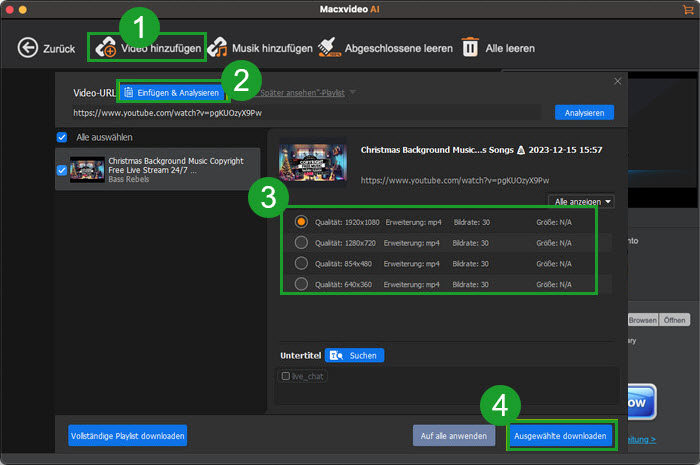Select the Christmas Background Music list thumbnail

click(87, 170)
